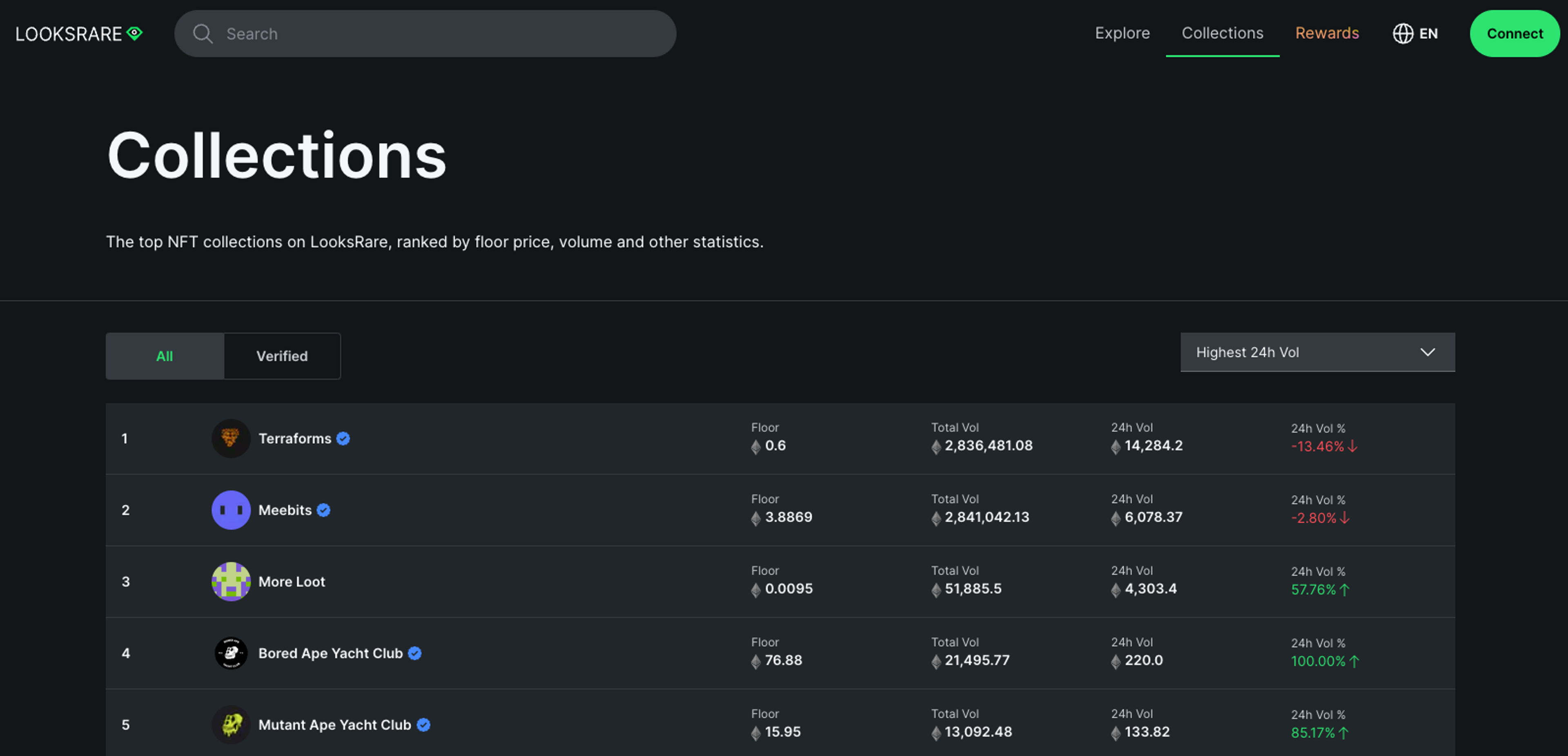Click the search magnifier icon
The height and width of the screenshot is (756, 1568).
pos(203,33)
